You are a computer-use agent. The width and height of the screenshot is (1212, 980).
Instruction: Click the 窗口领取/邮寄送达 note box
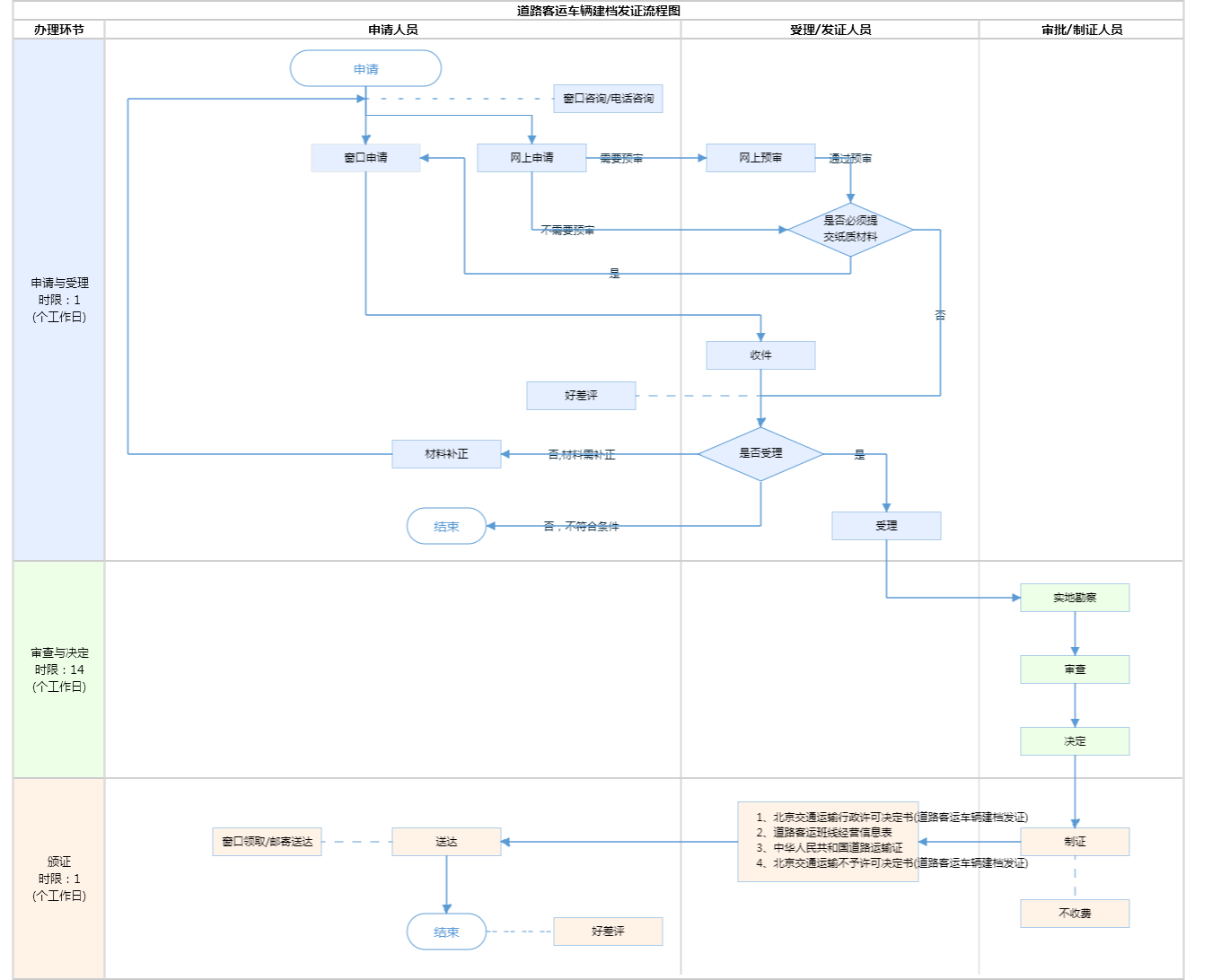pyautogui.click(x=267, y=842)
